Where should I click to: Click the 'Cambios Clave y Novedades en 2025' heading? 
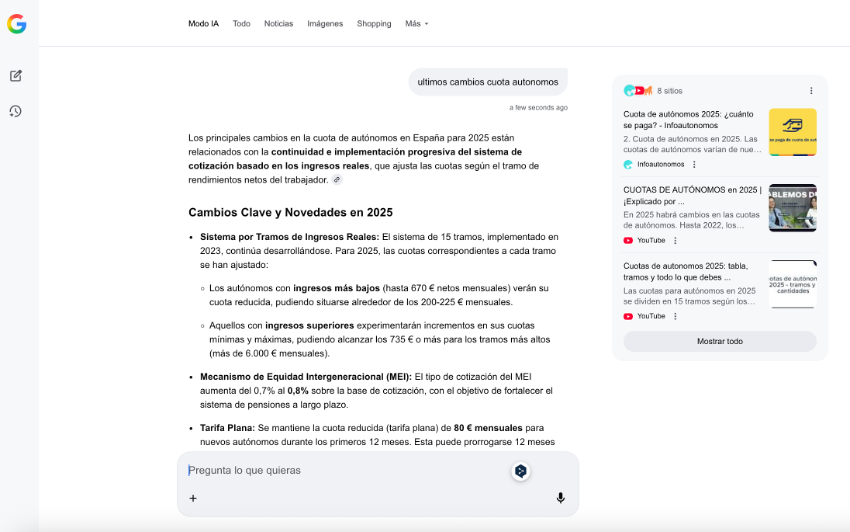pyautogui.click(x=291, y=213)
